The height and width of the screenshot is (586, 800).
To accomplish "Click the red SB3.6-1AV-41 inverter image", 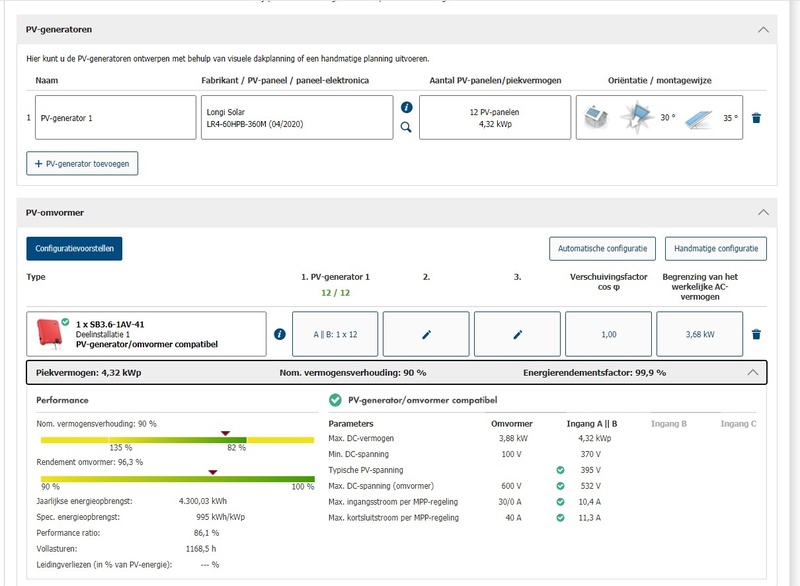I will [x=47, y=334].
